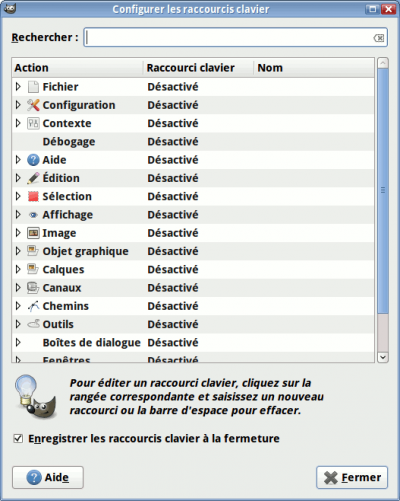Viewport: 400px width, 501px height.
Task: Click the GIMP Wilber icon in title bar
Action: [x=10, y=8]
